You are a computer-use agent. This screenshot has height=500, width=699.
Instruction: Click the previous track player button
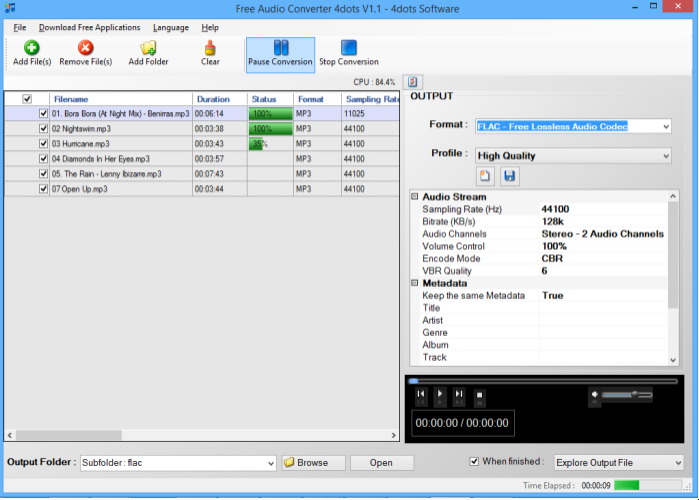click(421, 394)
